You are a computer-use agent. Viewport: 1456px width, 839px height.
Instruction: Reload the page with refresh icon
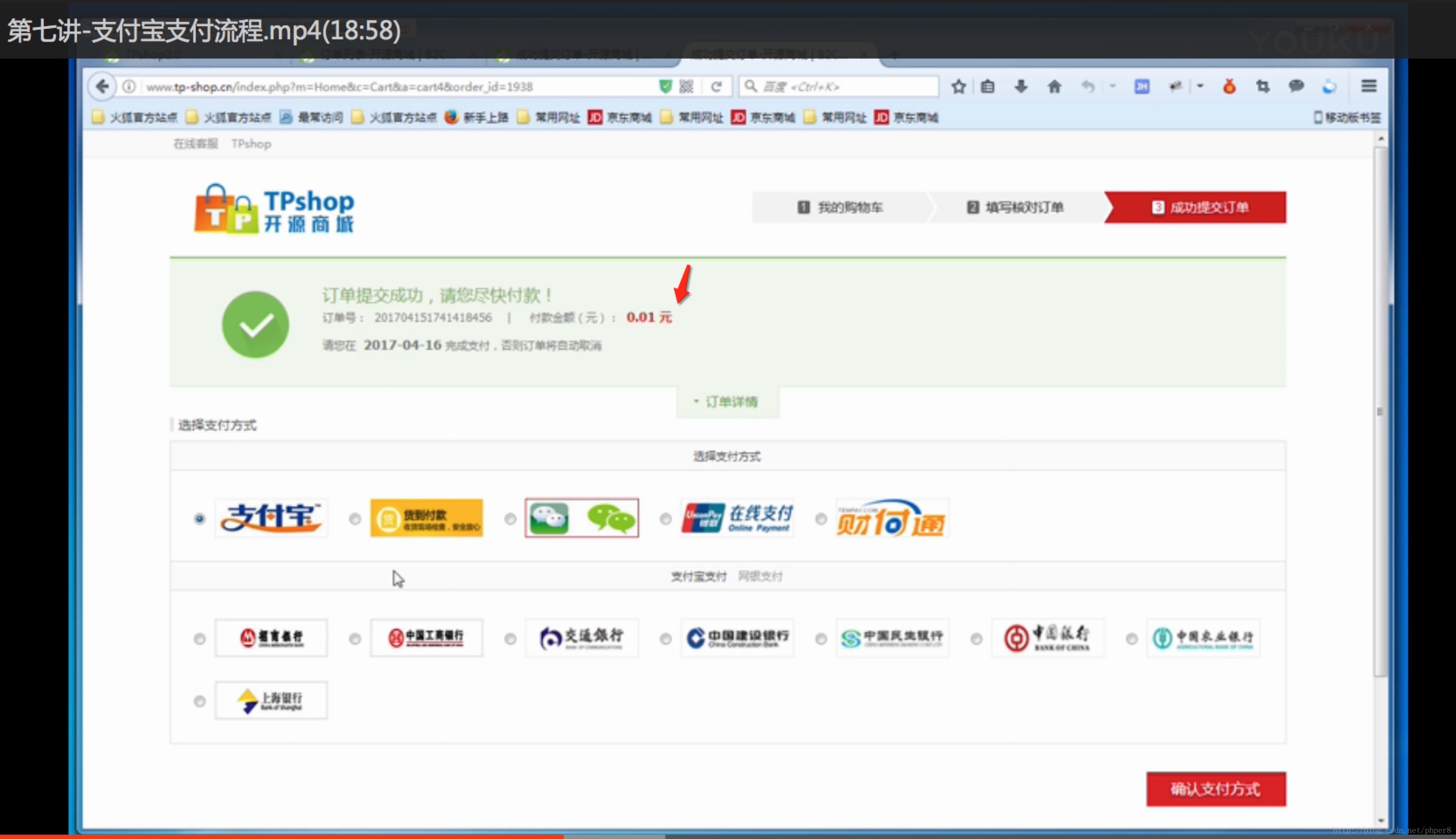tap(716, 87)
